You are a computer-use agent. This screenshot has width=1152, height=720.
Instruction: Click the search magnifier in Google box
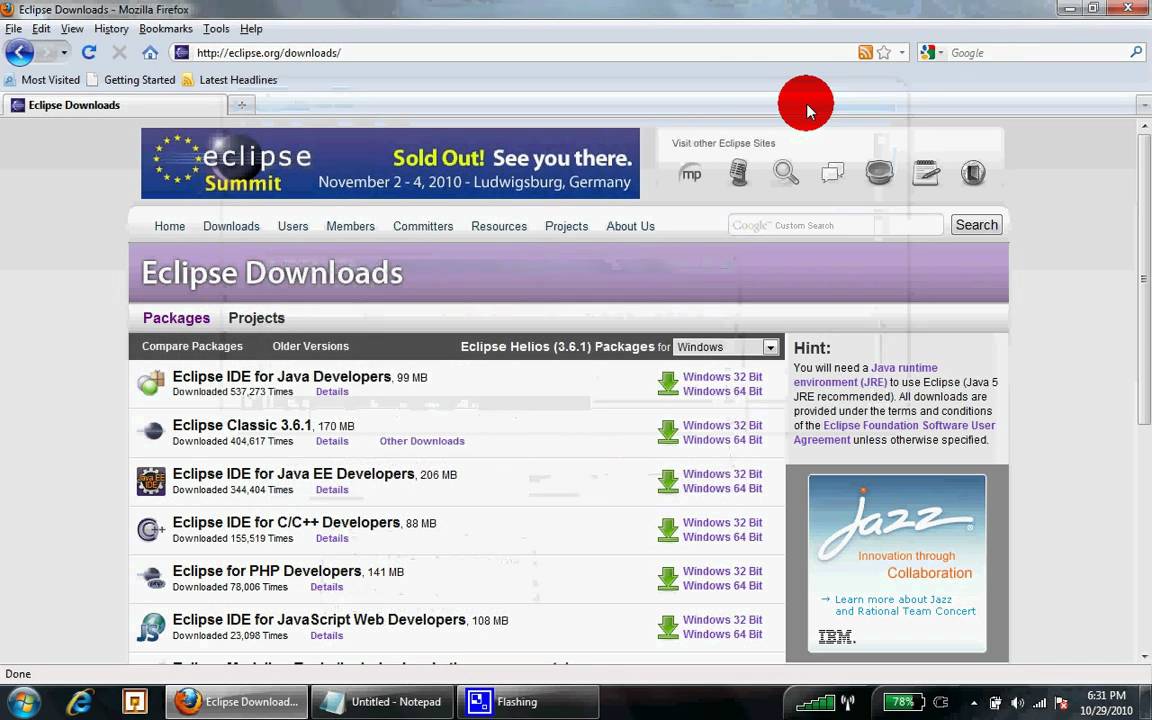click(1136, 52)
